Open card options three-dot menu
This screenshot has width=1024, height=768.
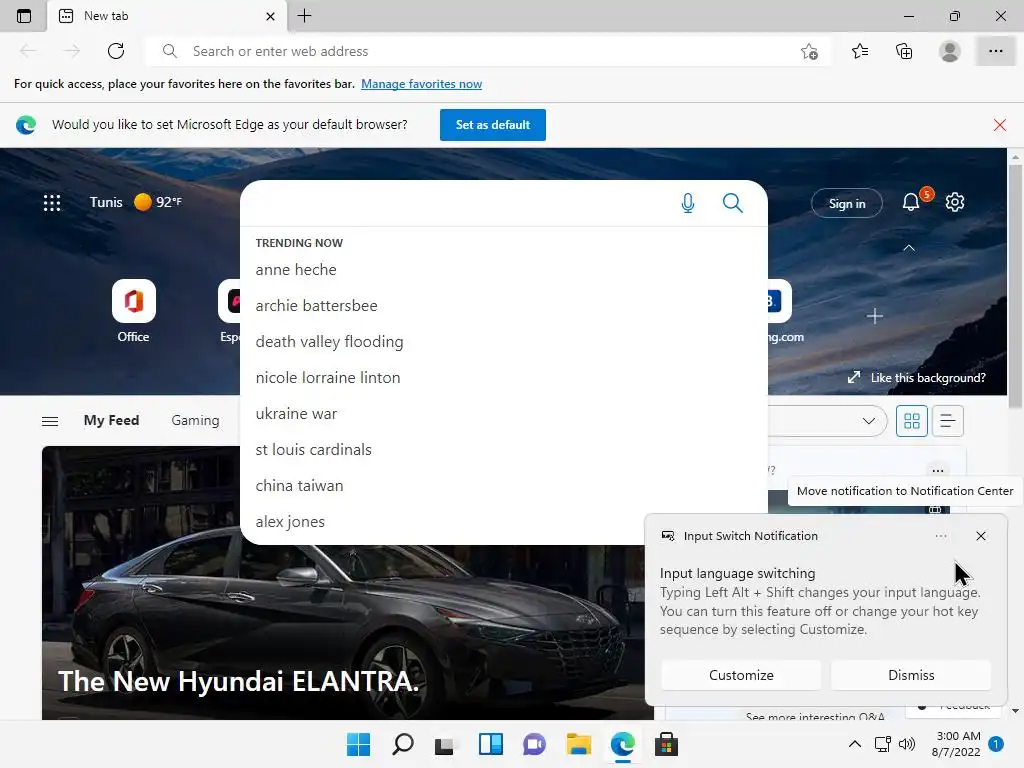pyautogui.click(x=938, y=470)
